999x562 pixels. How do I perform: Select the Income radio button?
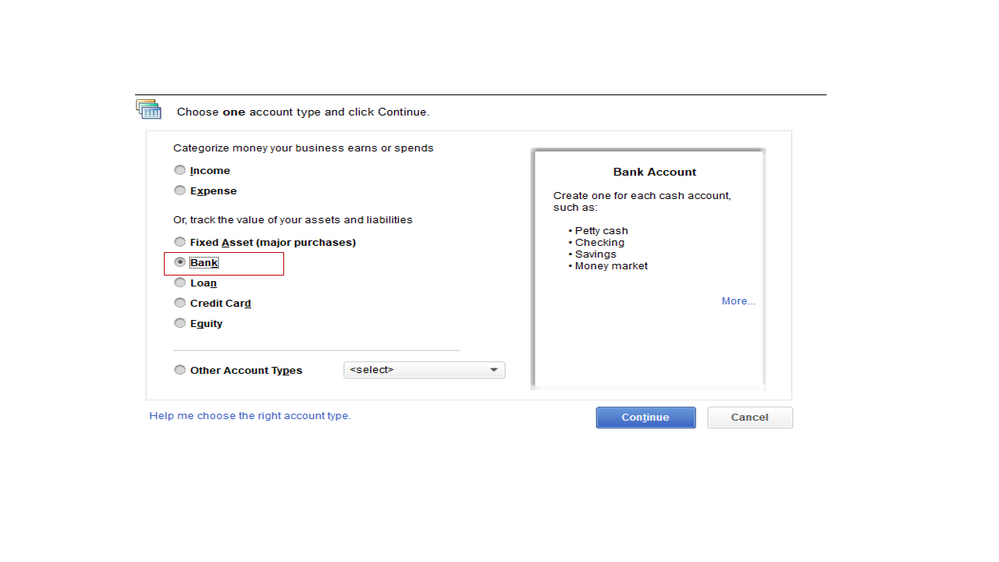(x=180, y=171)
